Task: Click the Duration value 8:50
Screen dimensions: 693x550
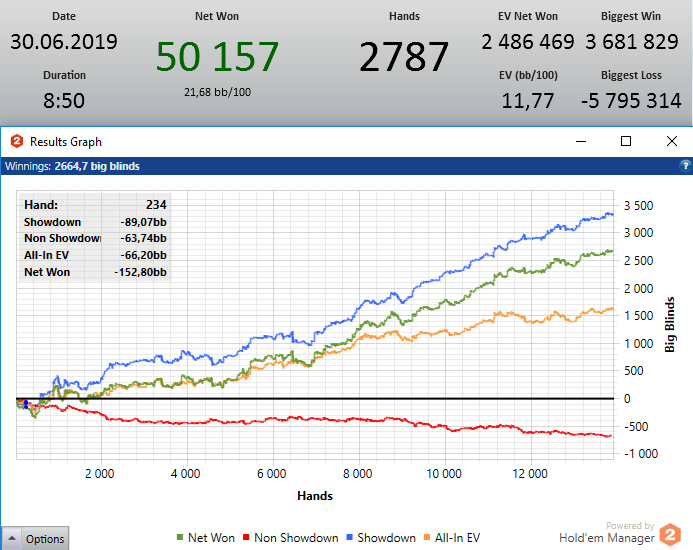Action: tap(64, 101)
